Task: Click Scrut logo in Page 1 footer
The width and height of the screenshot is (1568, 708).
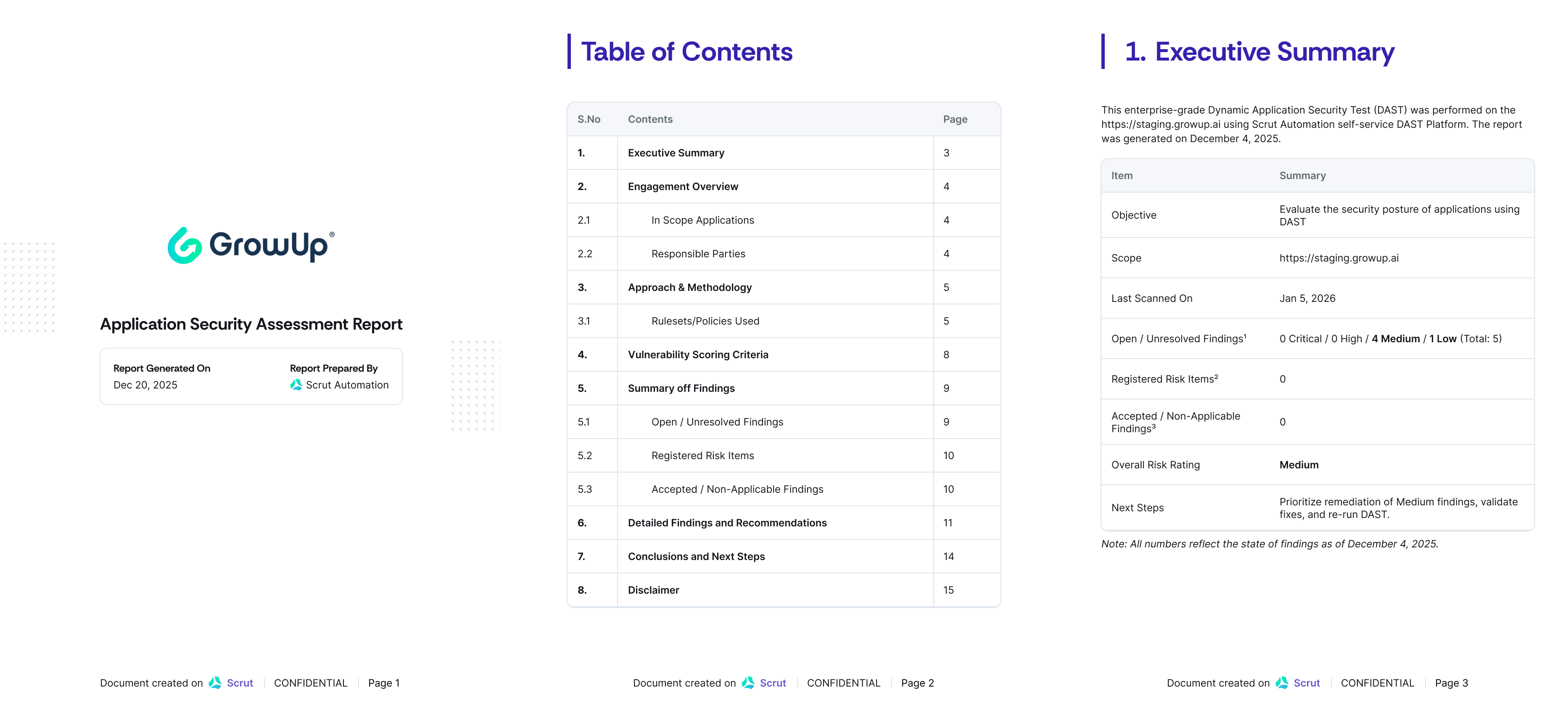Action: click(x=216, y=682)
